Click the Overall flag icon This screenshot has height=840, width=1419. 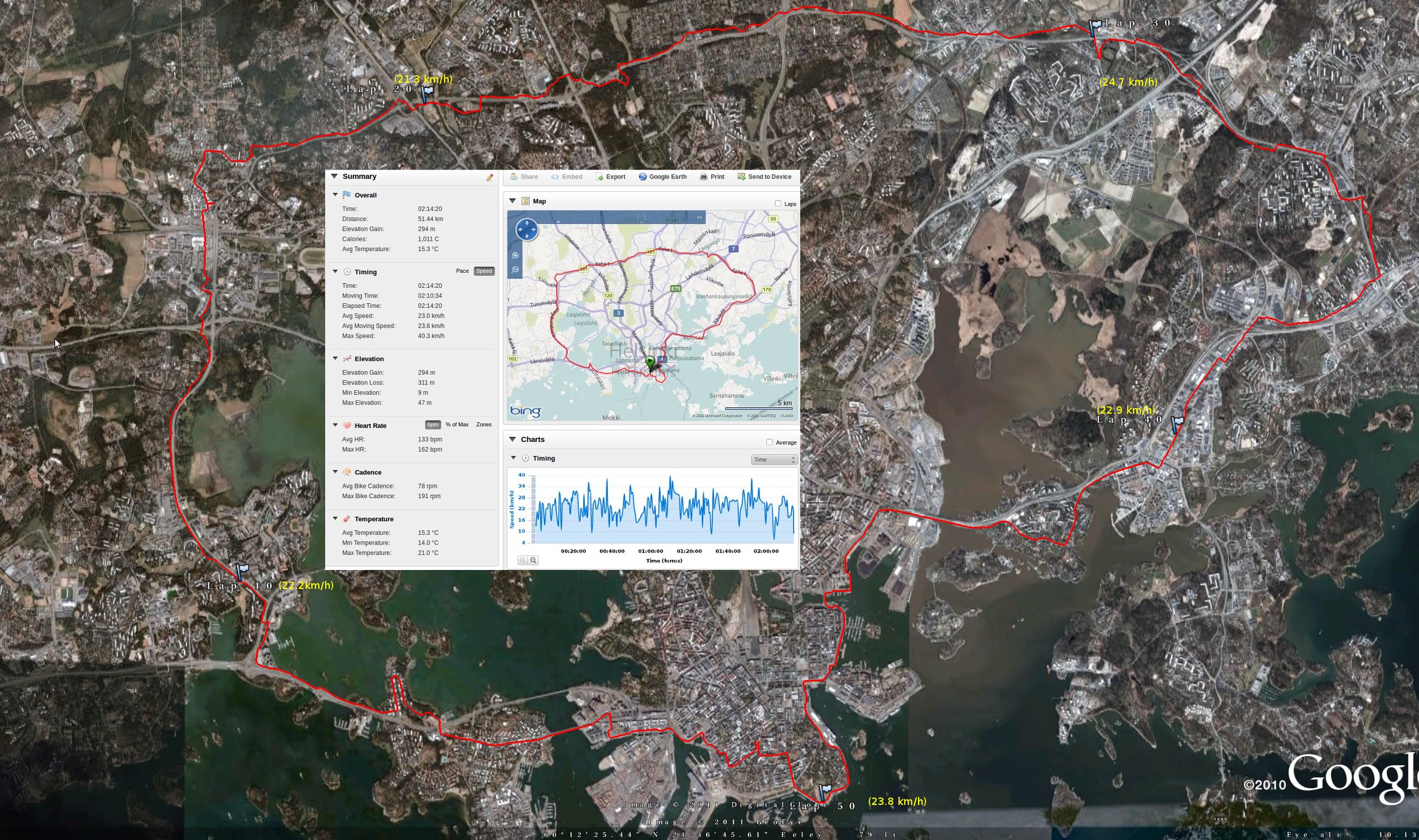[x=346, y=195]
